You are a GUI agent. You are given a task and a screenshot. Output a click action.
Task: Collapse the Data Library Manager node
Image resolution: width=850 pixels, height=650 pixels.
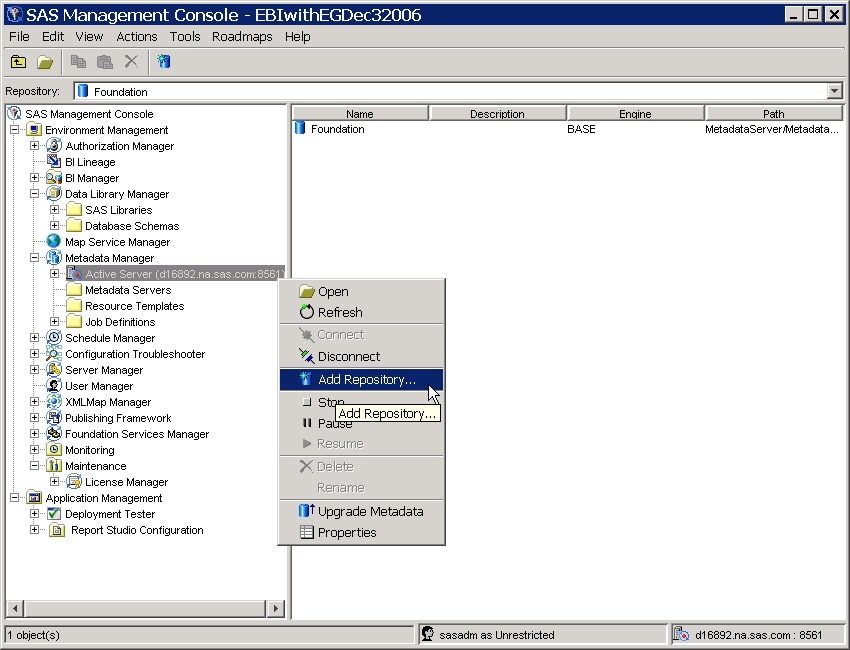35,194
